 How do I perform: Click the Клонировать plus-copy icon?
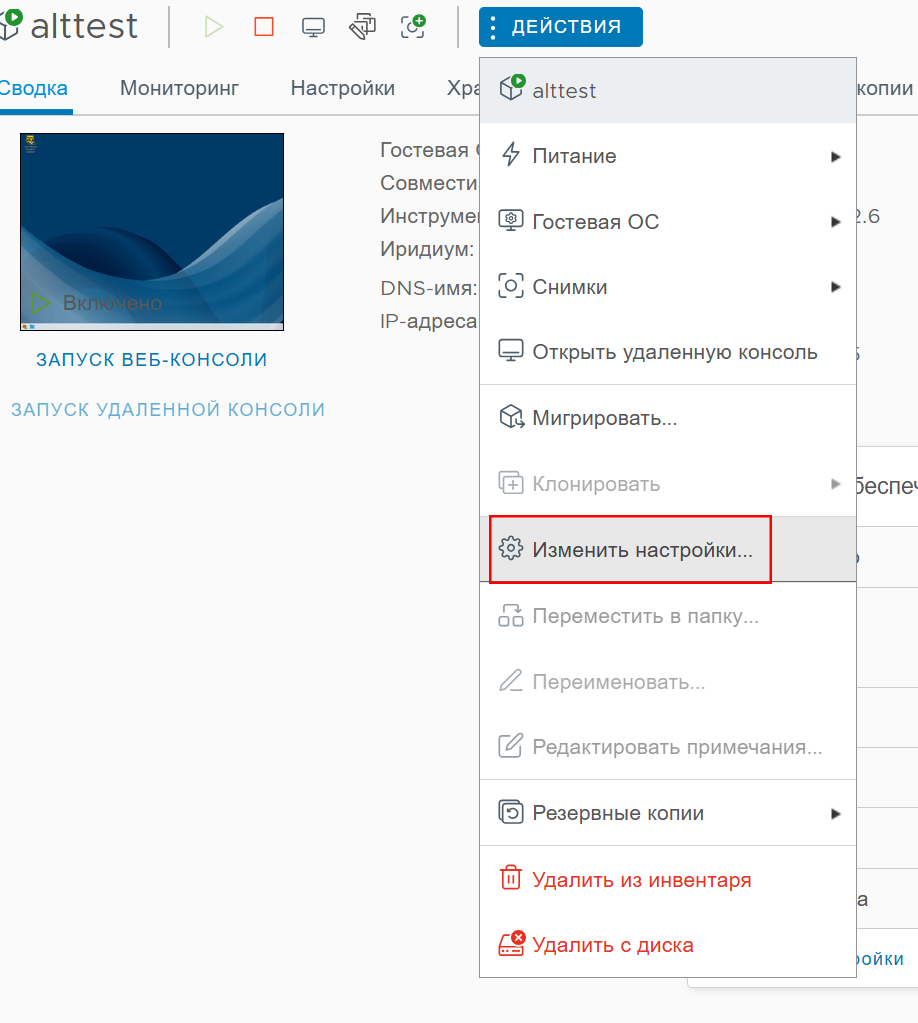click(511, 483)
